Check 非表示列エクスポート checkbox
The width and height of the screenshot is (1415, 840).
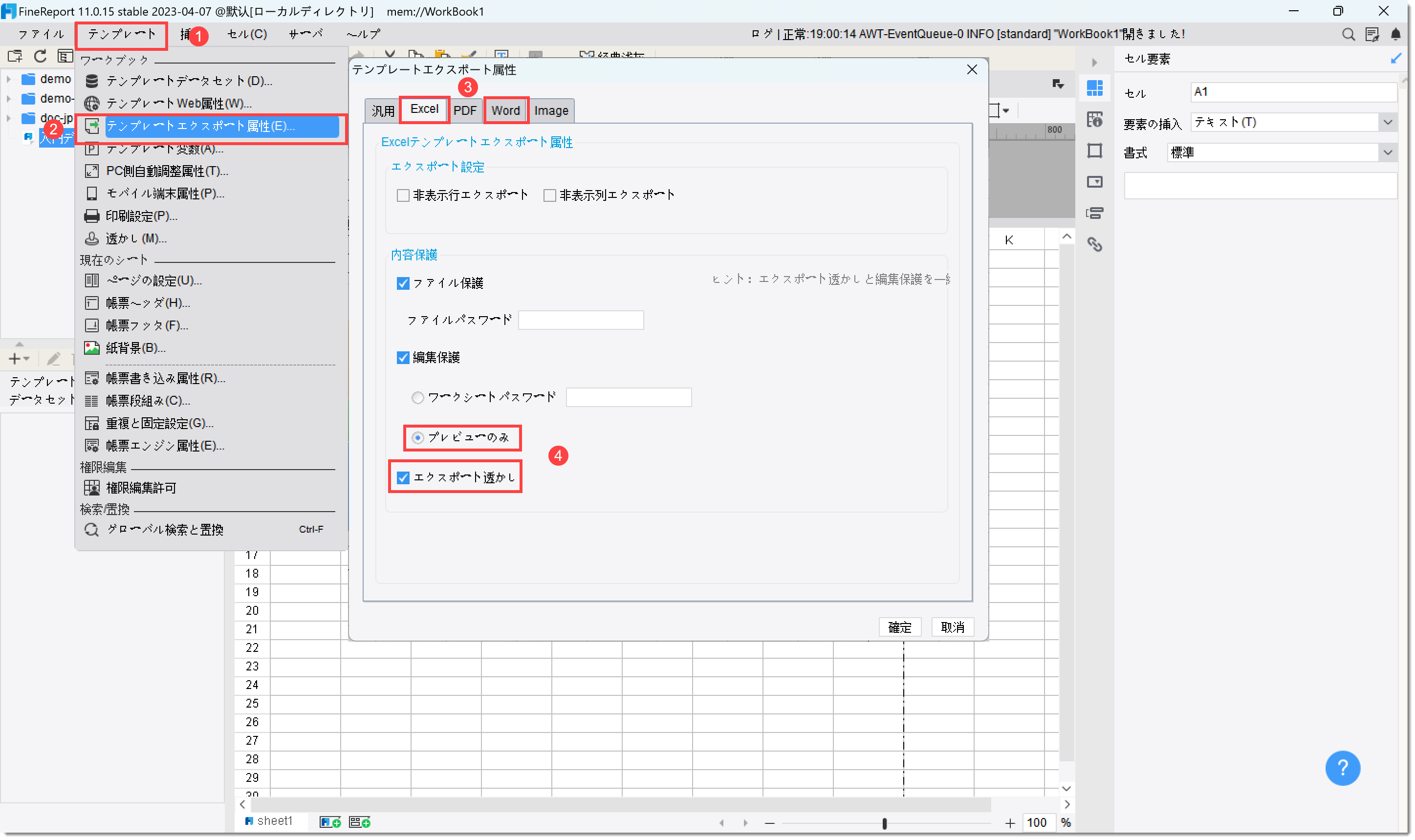click(x=549, y=196)
